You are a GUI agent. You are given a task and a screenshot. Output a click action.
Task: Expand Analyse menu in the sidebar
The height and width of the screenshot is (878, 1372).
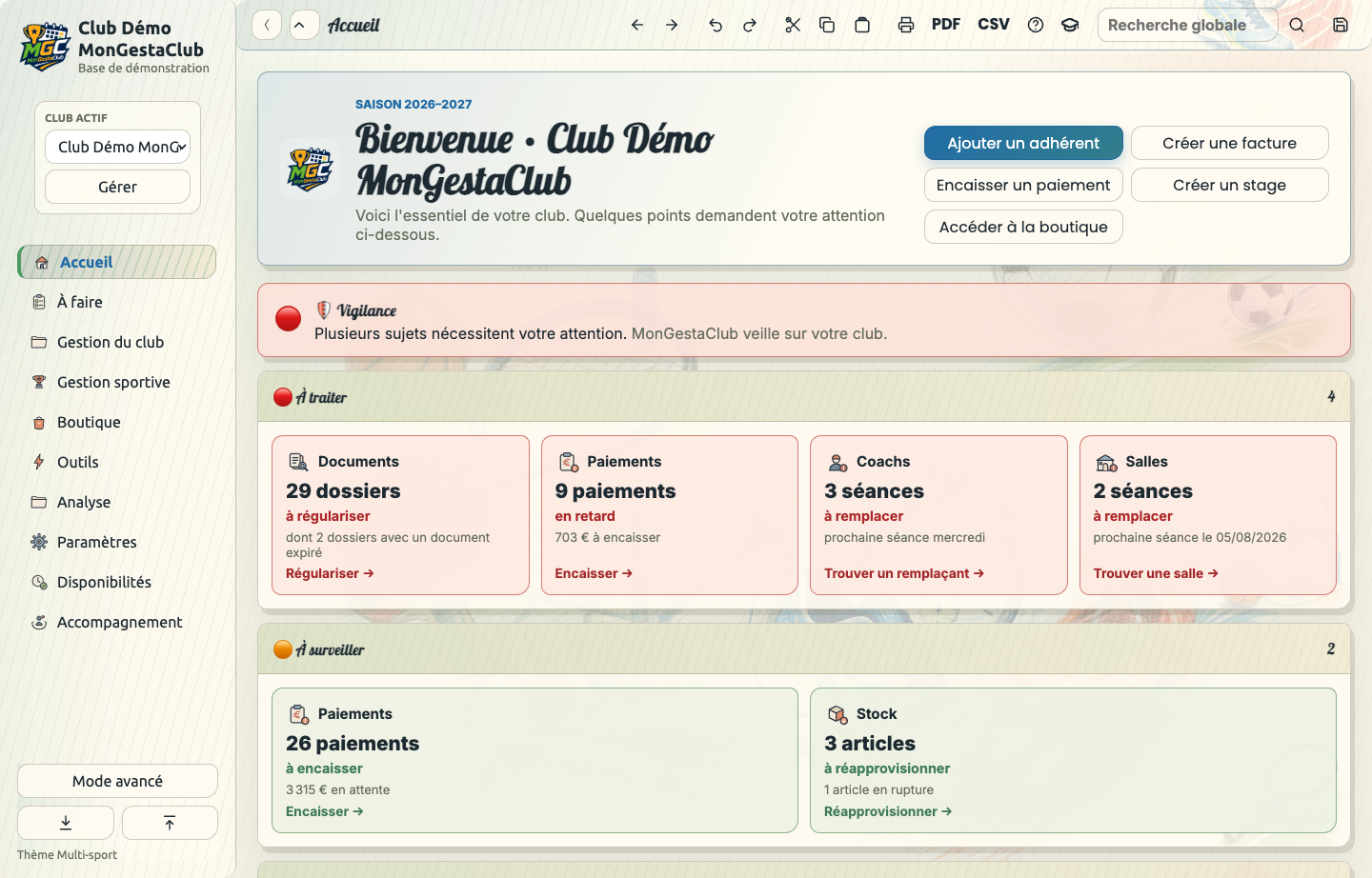pyautogui.click(x=117, y=502)
